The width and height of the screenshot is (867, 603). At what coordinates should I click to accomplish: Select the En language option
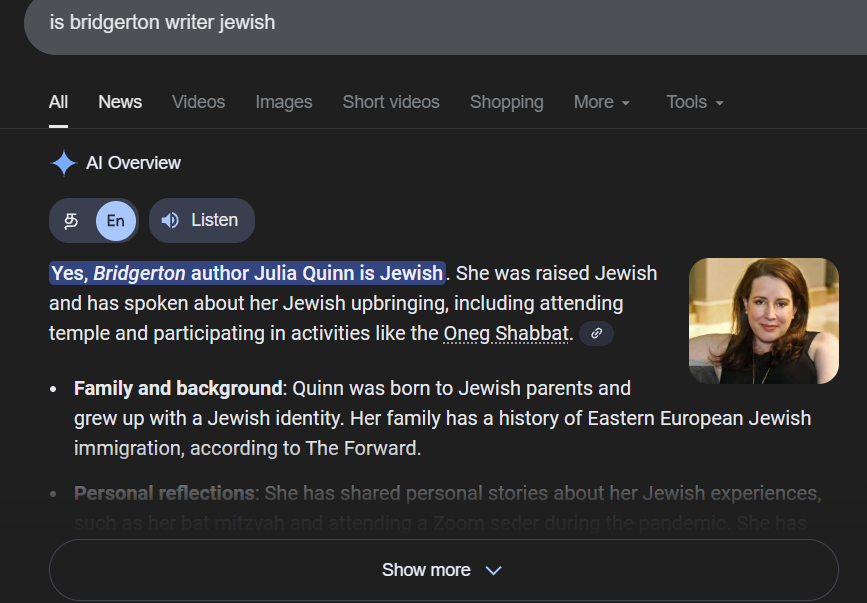click(x=116, y=220)
